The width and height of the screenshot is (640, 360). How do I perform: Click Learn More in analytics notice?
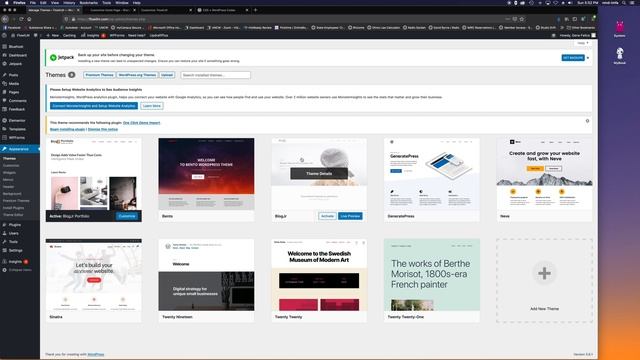click(x=152, y=106)
